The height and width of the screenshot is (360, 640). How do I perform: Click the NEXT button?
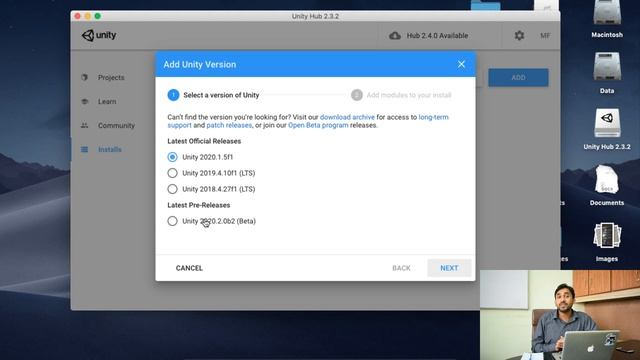point(449,268)
